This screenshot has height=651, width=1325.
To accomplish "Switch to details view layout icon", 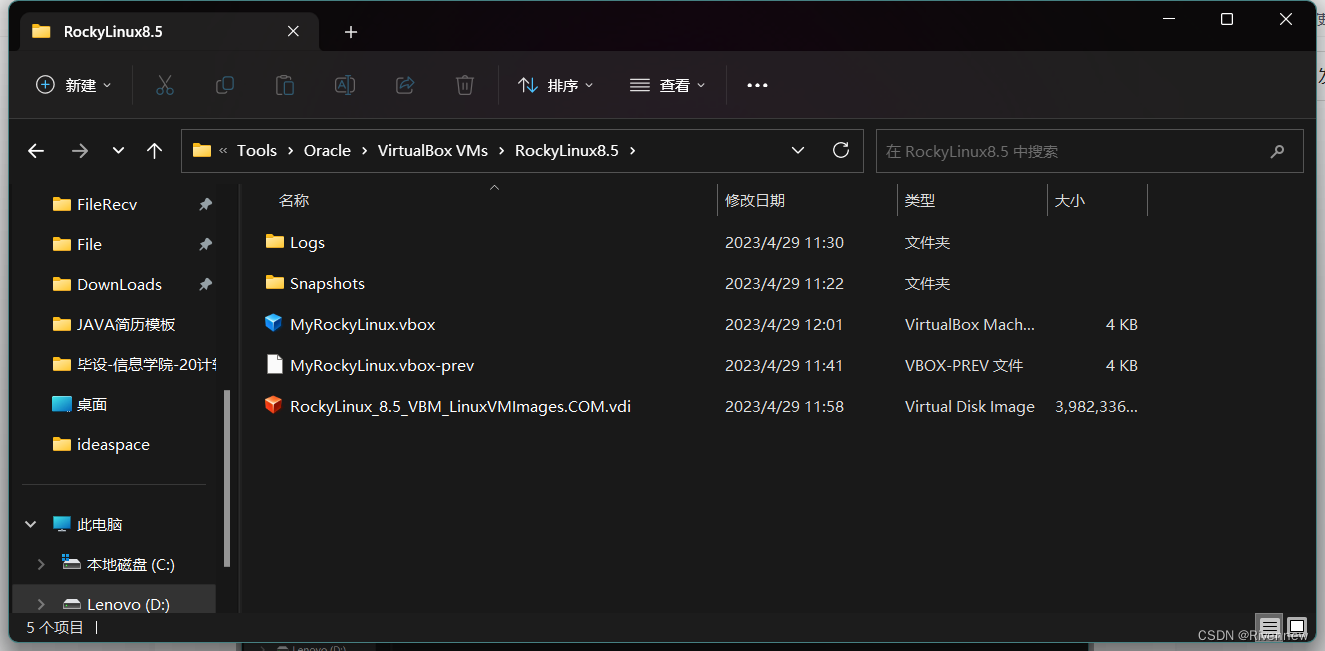I will point(1268,627).
